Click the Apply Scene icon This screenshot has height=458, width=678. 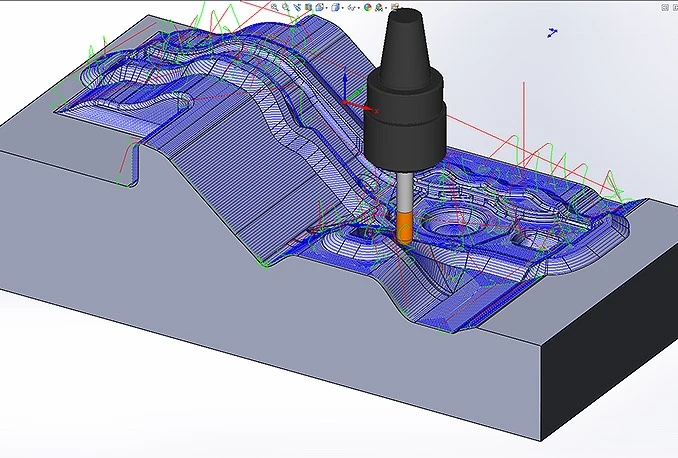pyautogui.click(x=379, y=7)
